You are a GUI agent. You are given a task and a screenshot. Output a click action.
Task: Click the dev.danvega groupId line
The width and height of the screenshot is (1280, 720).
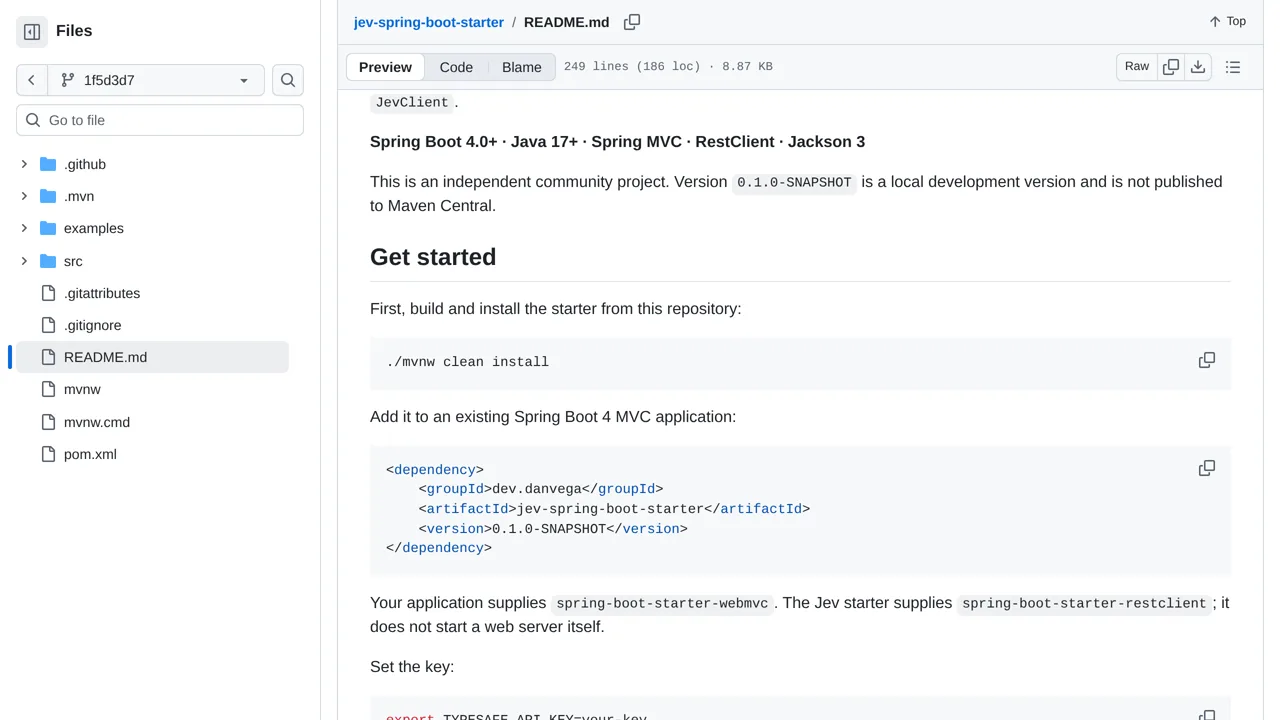[541, 489]
